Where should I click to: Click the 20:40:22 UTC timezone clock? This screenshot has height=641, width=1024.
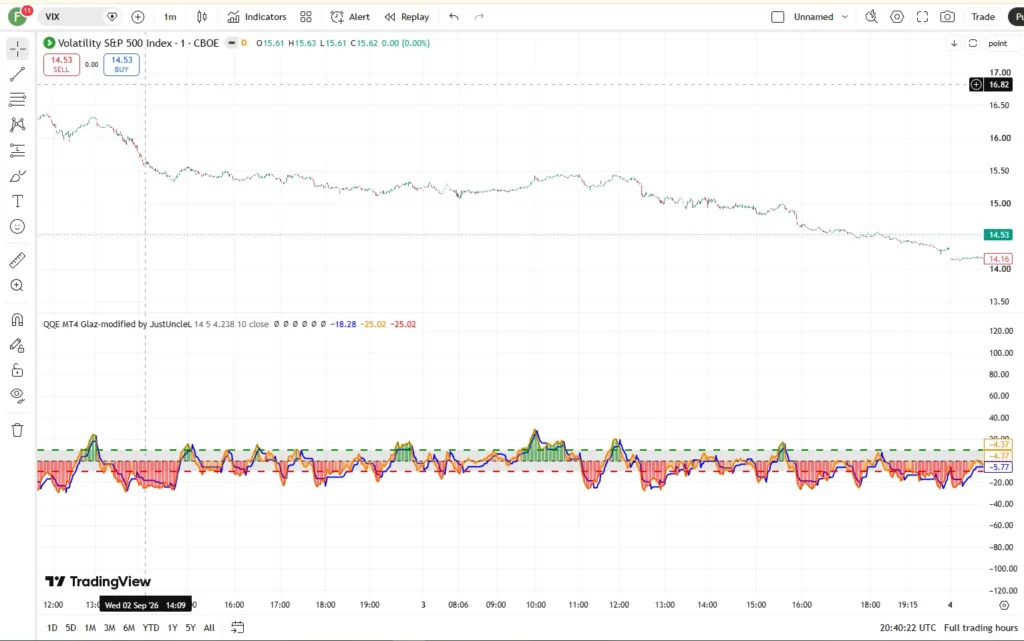click(908, 627)
